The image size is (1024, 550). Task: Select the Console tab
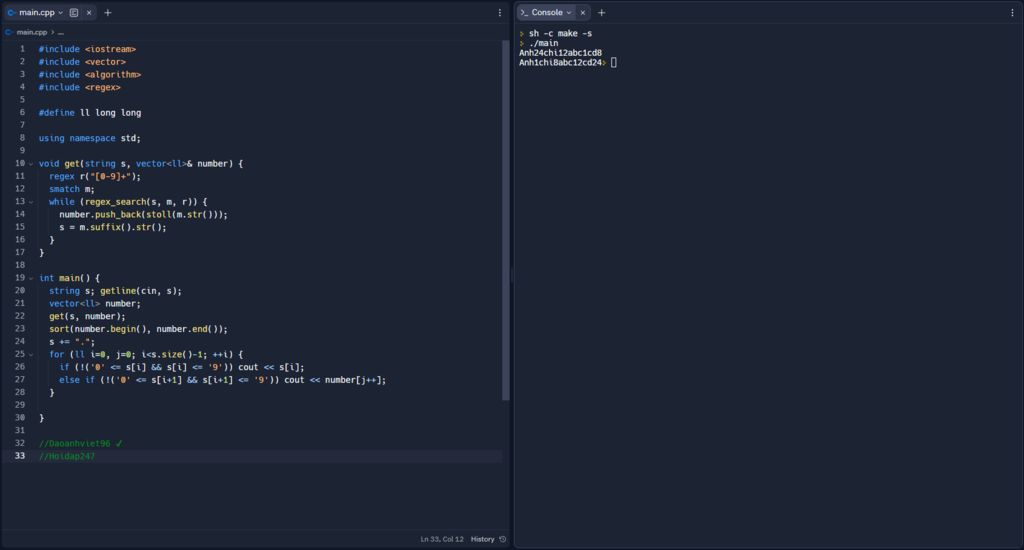point(545,13)
